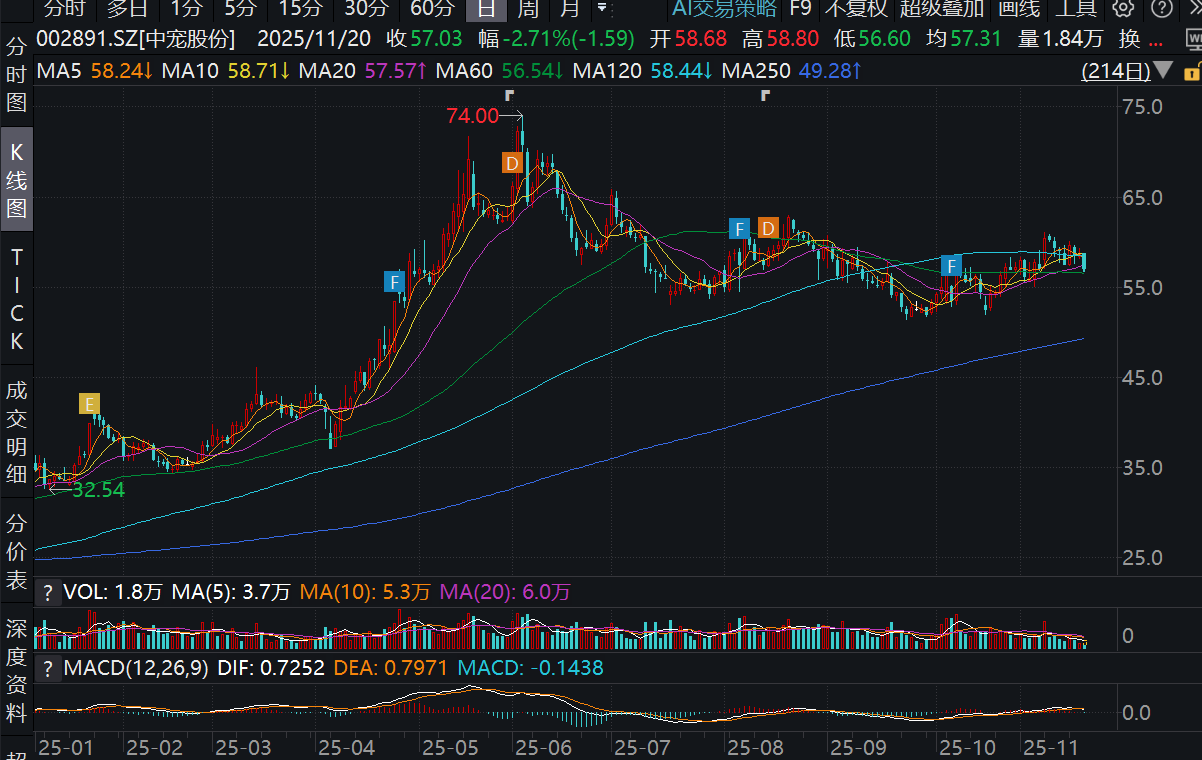Click the F9 button
Viewport: 1202px width, 760px height.
[x=799, y=10]
